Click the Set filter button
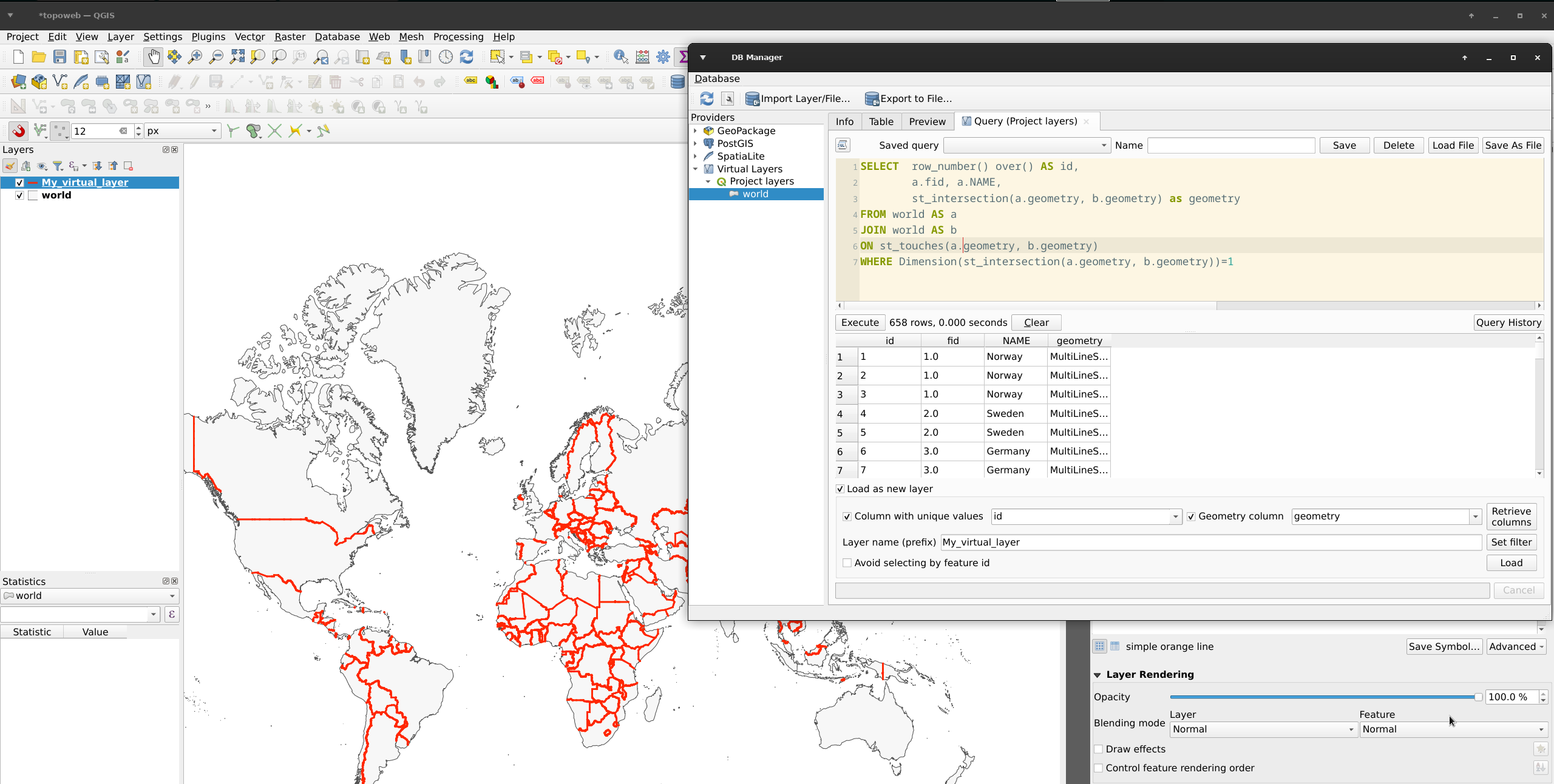Viewport: 1554px width, 784px height. 1512,542
